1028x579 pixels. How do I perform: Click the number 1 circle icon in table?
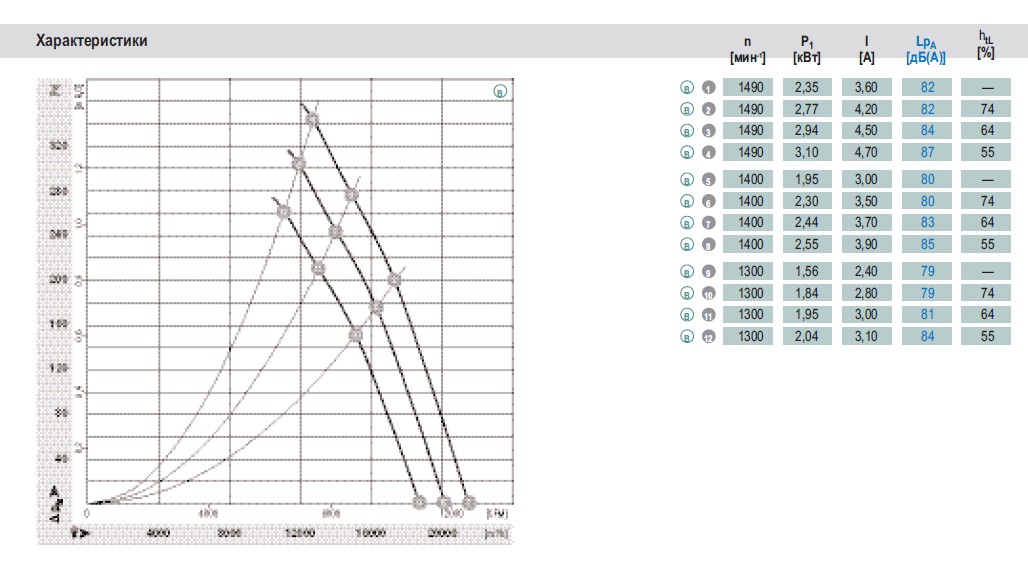click(x=708, y=87)
